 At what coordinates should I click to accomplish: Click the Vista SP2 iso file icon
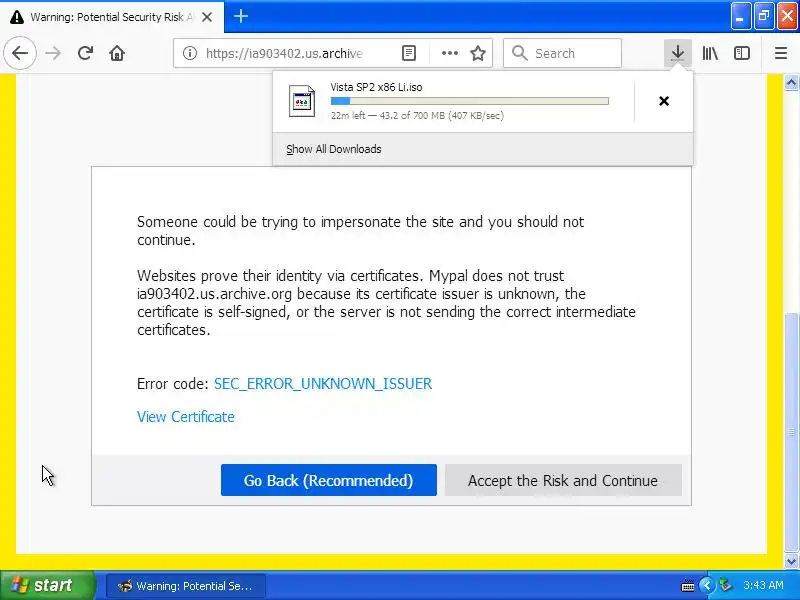pyautogui.click(x=302, y=101)
